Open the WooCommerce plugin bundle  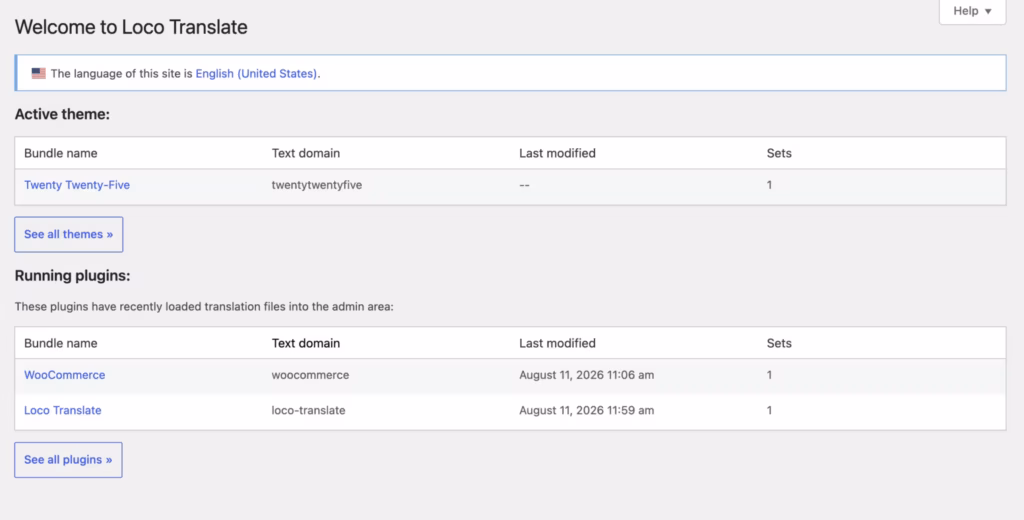[65, 375]
